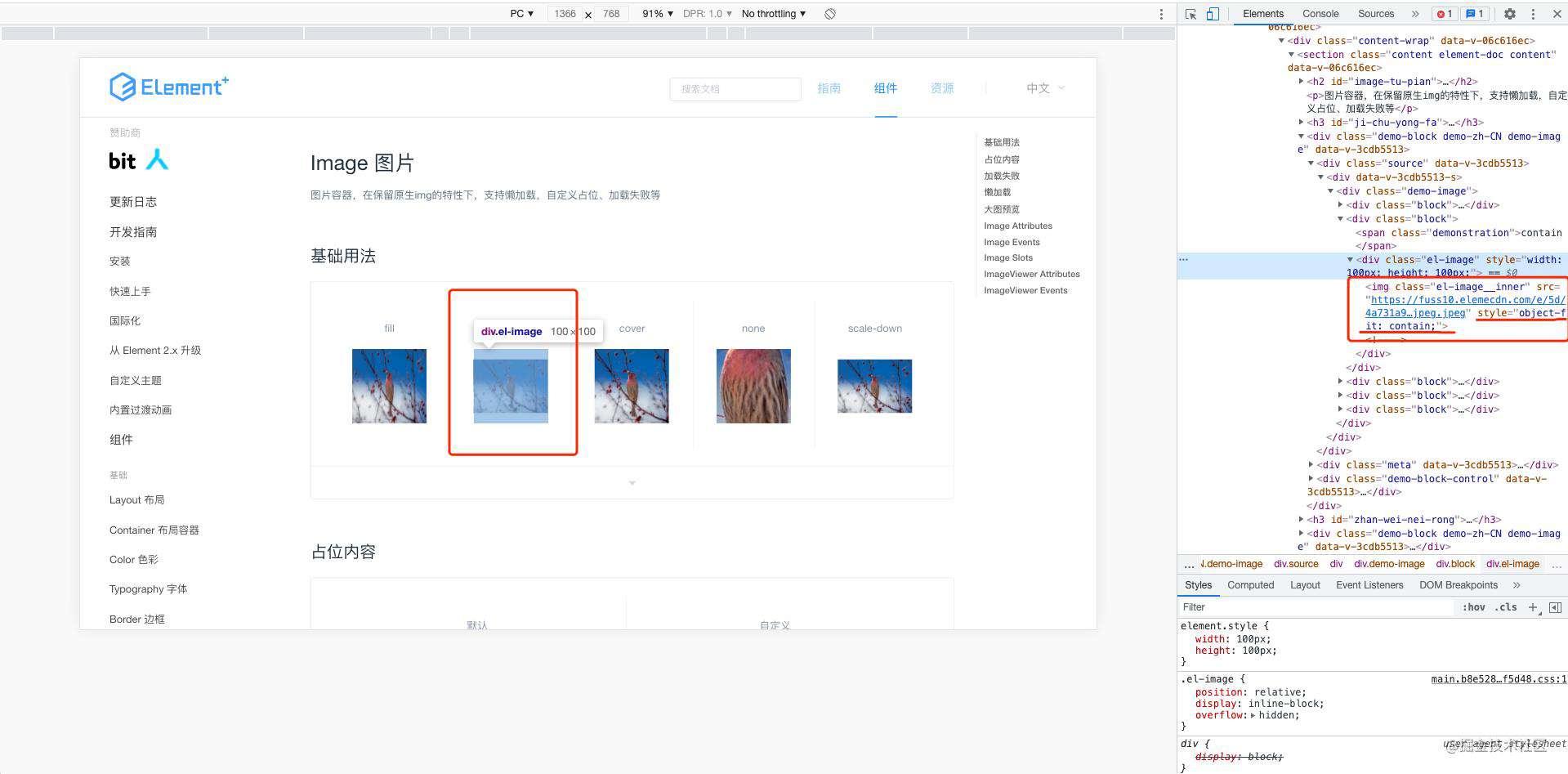Expand the h2 image-tu-pian node

coord(1302,82)
